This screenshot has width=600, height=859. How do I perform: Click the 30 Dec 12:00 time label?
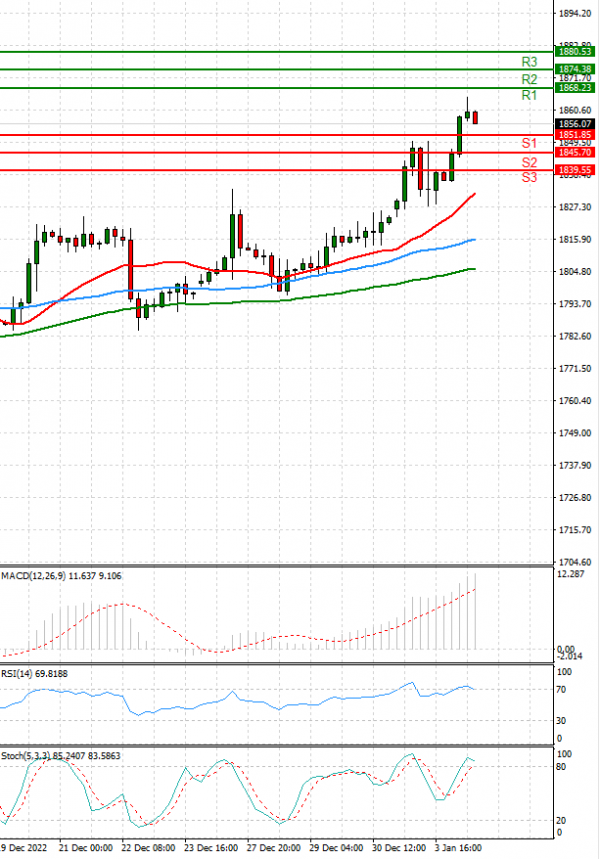[399, 848]
